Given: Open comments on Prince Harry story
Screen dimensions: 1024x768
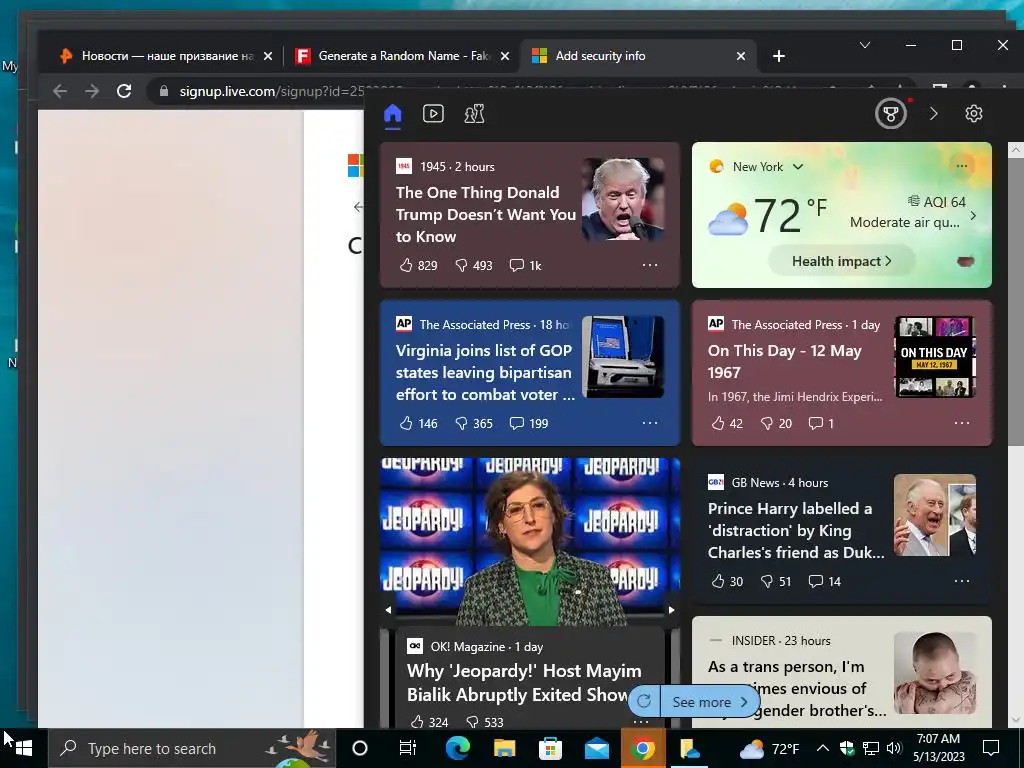Looking at the screenshot, I should coord(825,581).
